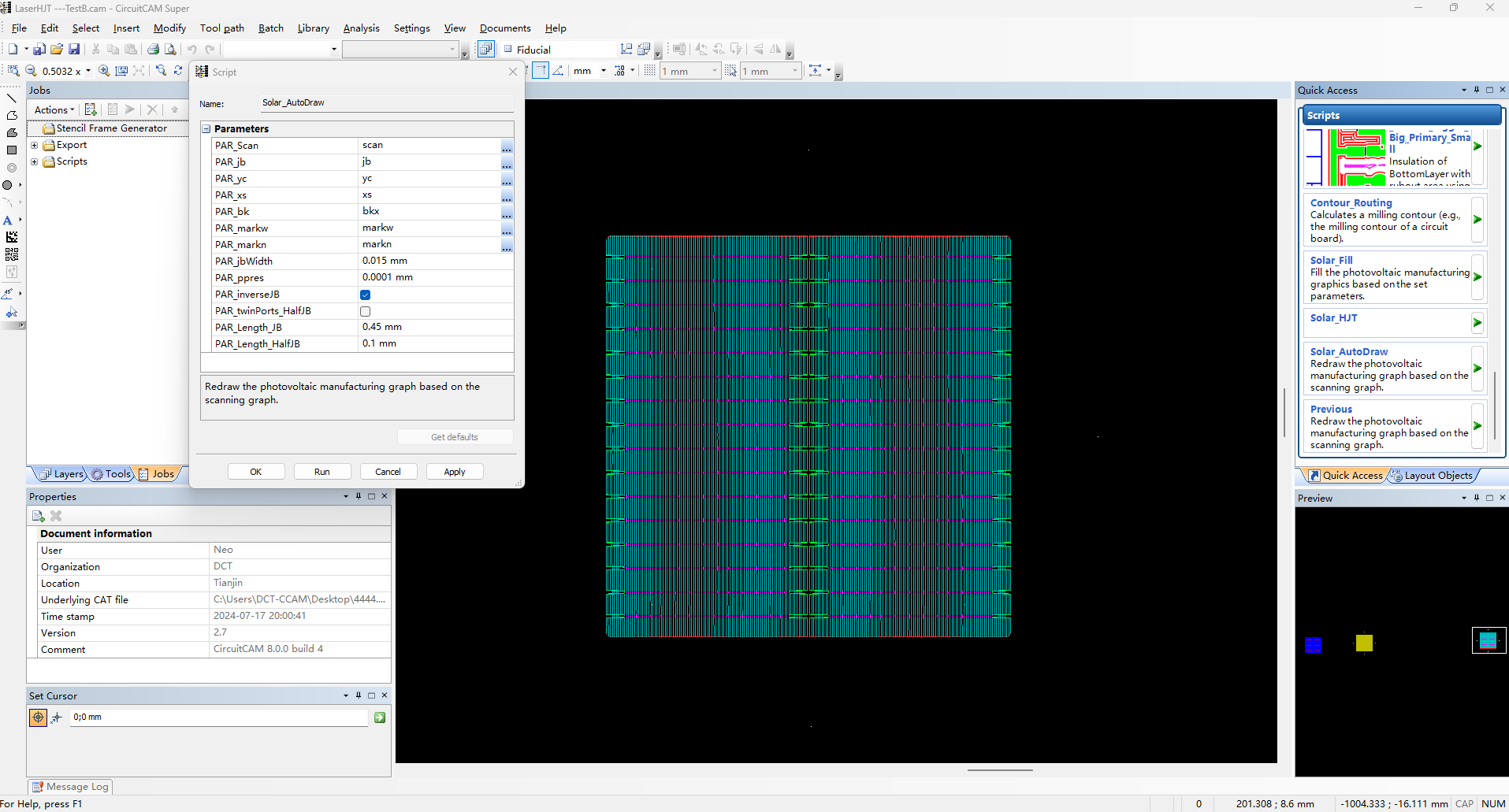Select the line drawing tool
The height and width of the screenshot is (812, 1509).
[x=11, y=98]
